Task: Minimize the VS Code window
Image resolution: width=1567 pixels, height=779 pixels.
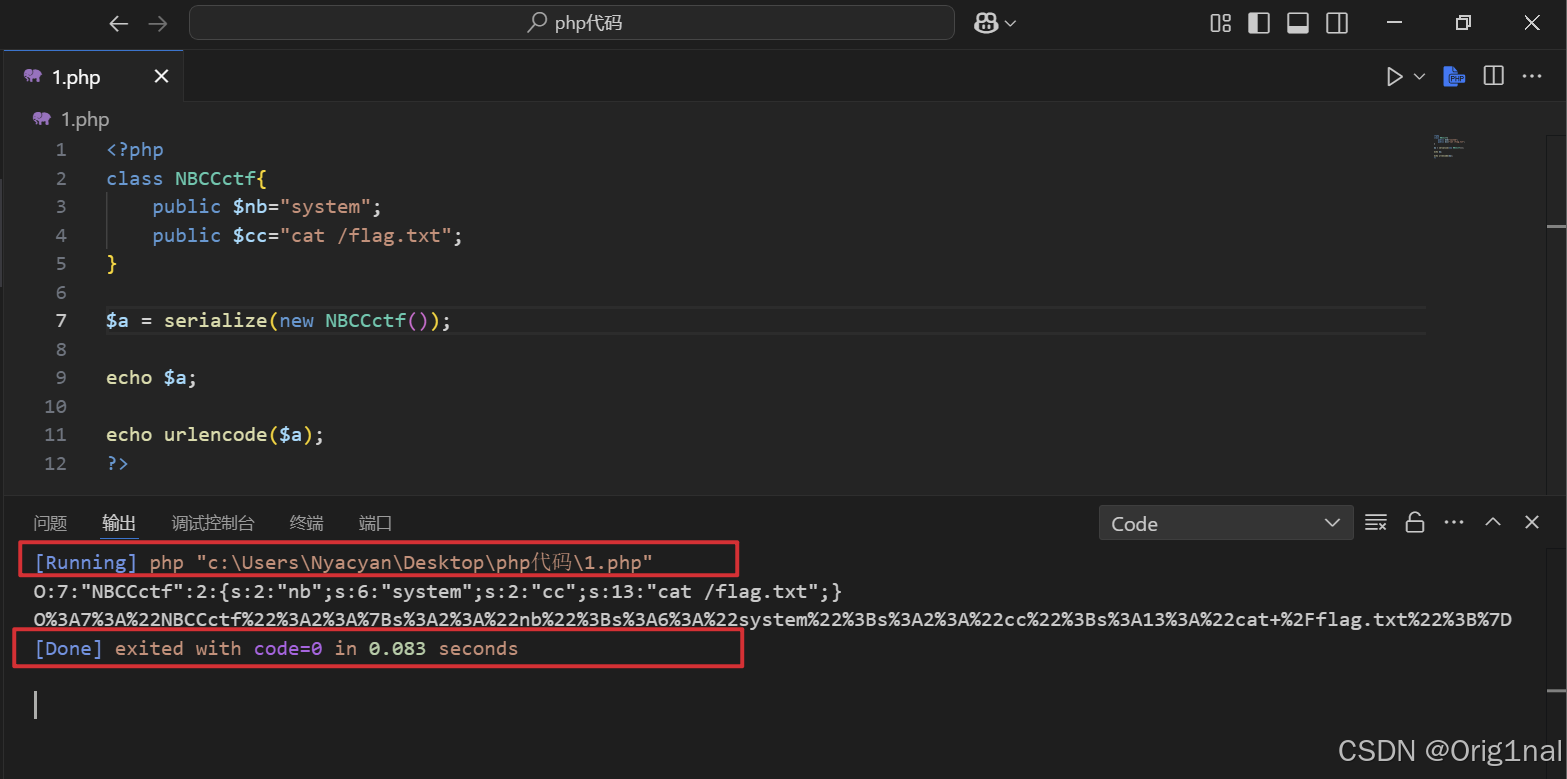Action: pos(1394,23)
